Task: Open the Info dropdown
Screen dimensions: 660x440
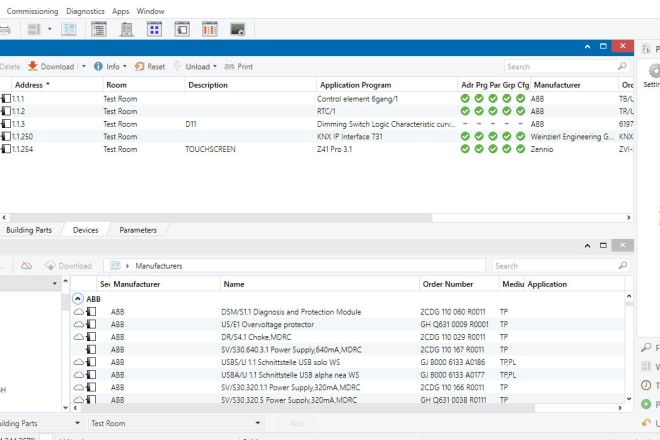Action: (110, 67)
